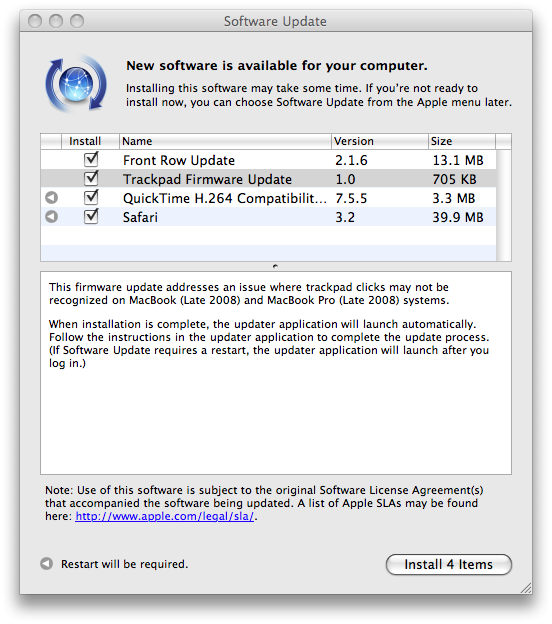Viewport: 552px width, 624px height.
Task: Click version 7.5.5 cell
Action: 351,198
